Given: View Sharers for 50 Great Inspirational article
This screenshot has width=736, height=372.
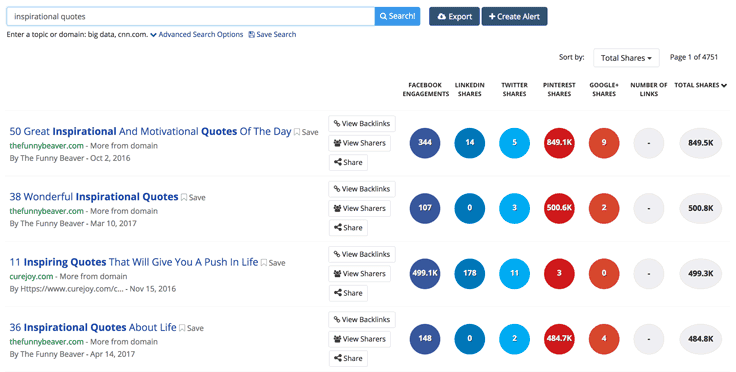Looking at the screenshot, I should [x=360, y=143].
